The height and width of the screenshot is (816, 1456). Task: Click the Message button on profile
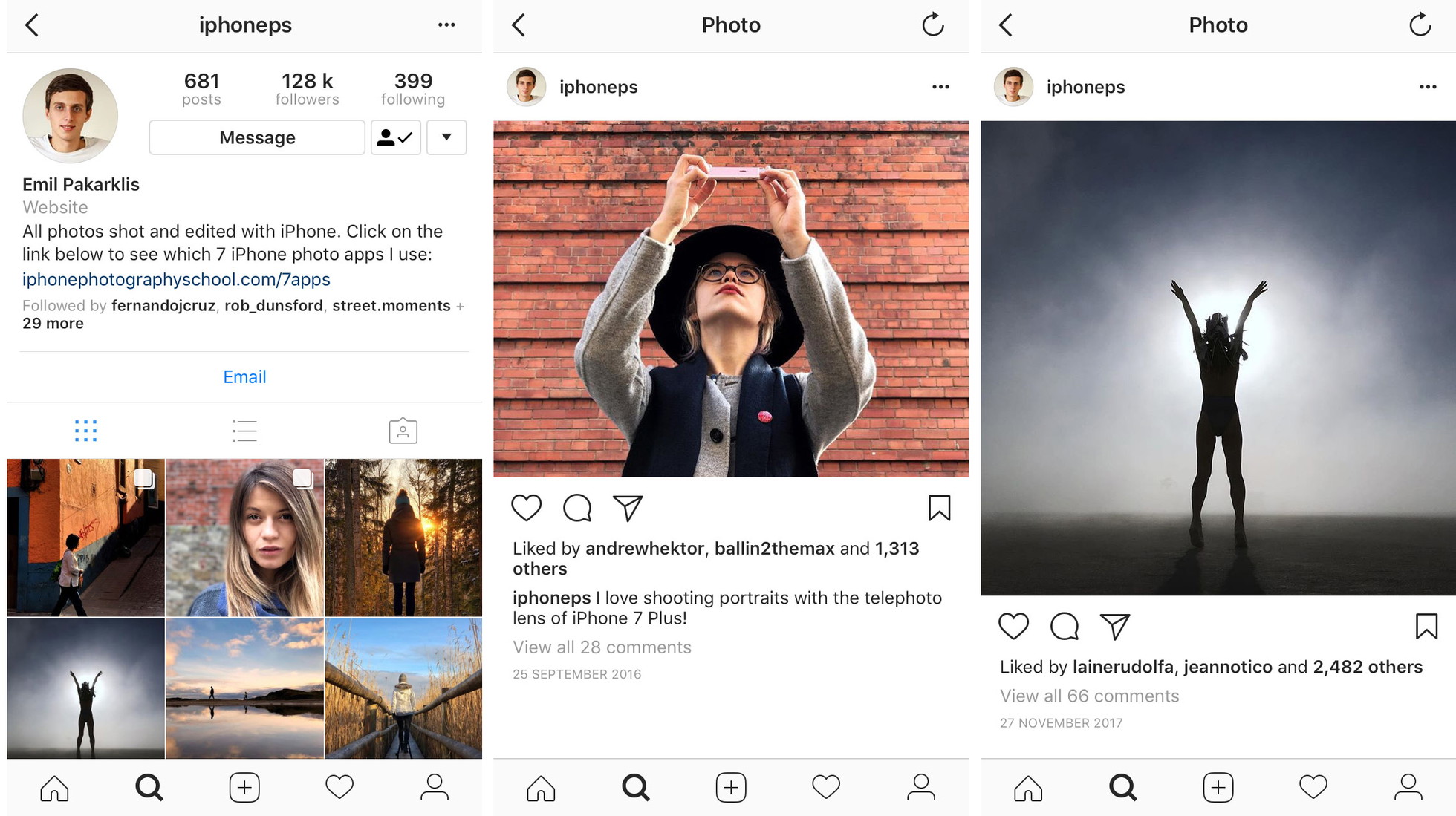(x=257, y=136)
